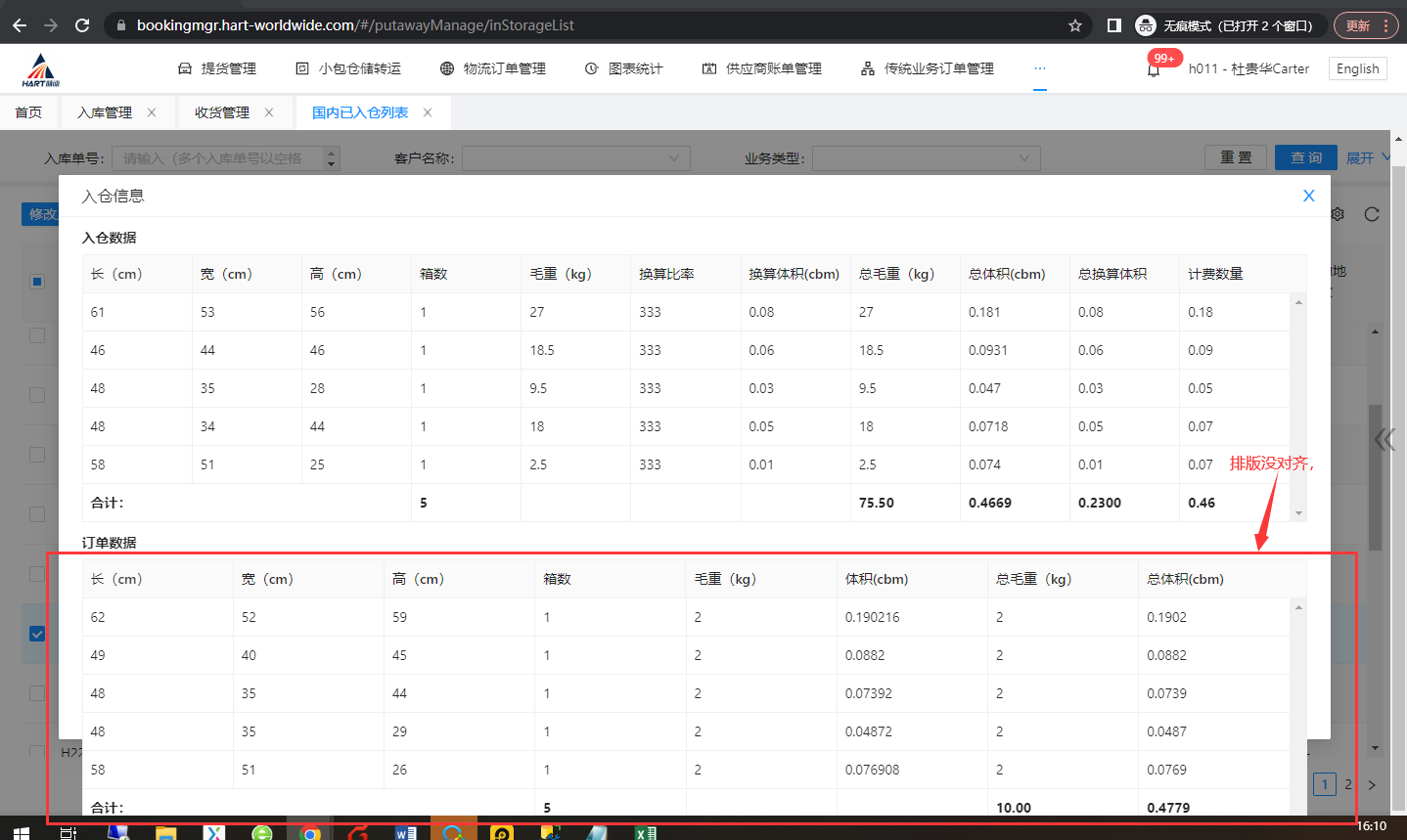Click the collapse double-chevron on right edge
The width and height of the screenshot is (1407, 840).
coord(1384,439)
